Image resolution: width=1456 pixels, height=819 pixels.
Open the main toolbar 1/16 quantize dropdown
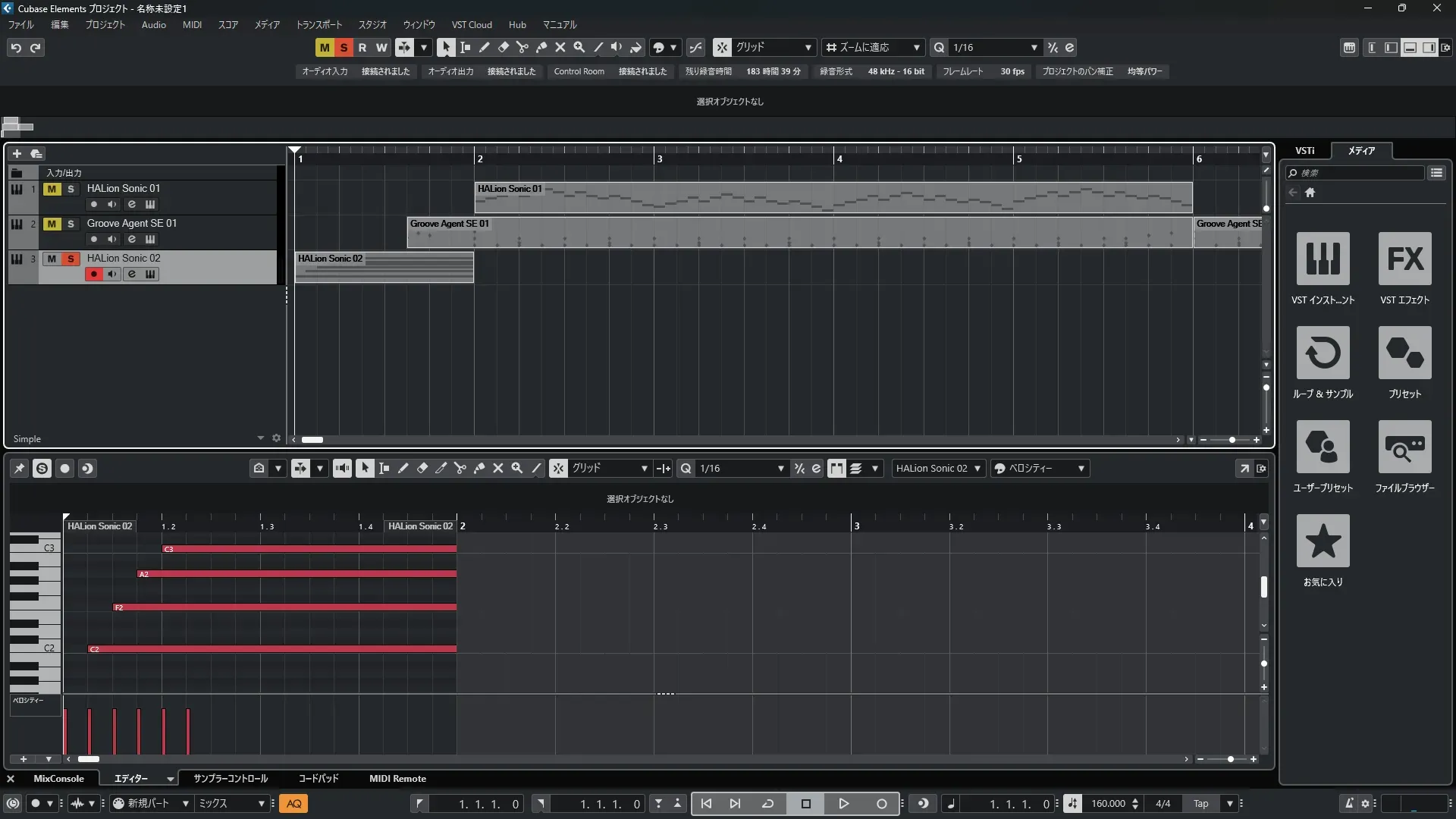[x=1034, y=47]
